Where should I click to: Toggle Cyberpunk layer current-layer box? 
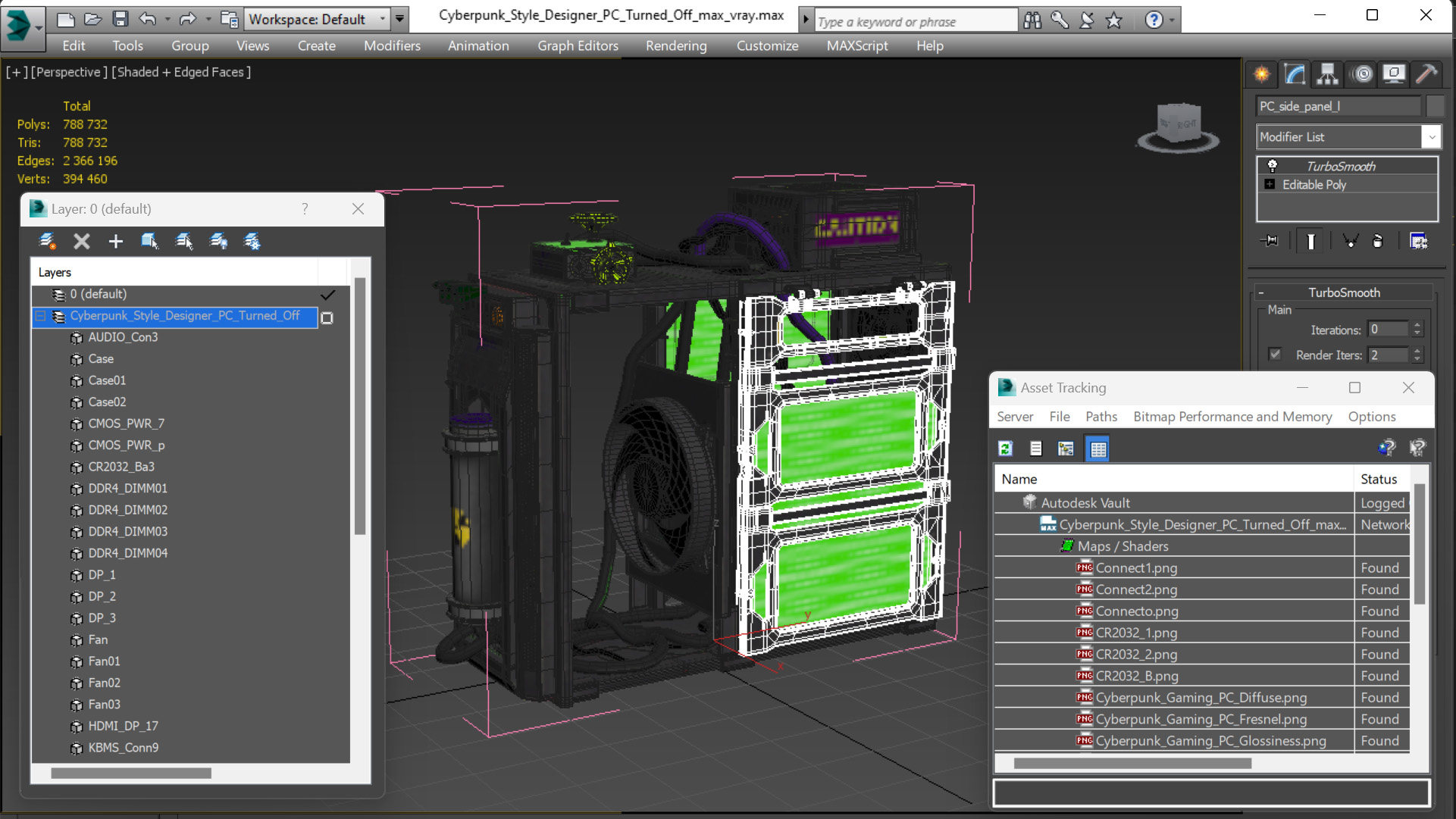point(327,317)
